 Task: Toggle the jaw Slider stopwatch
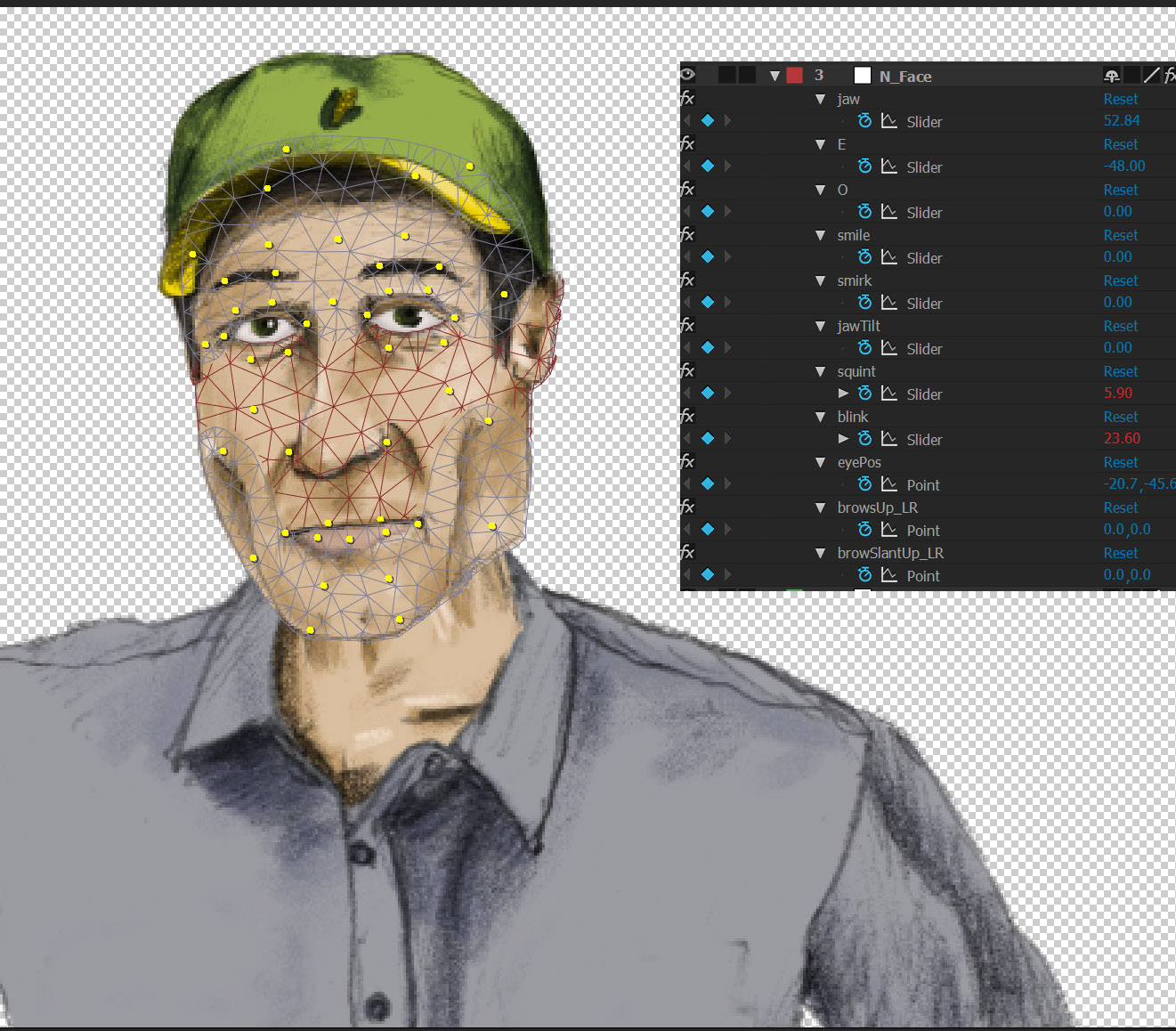[864, 121]
